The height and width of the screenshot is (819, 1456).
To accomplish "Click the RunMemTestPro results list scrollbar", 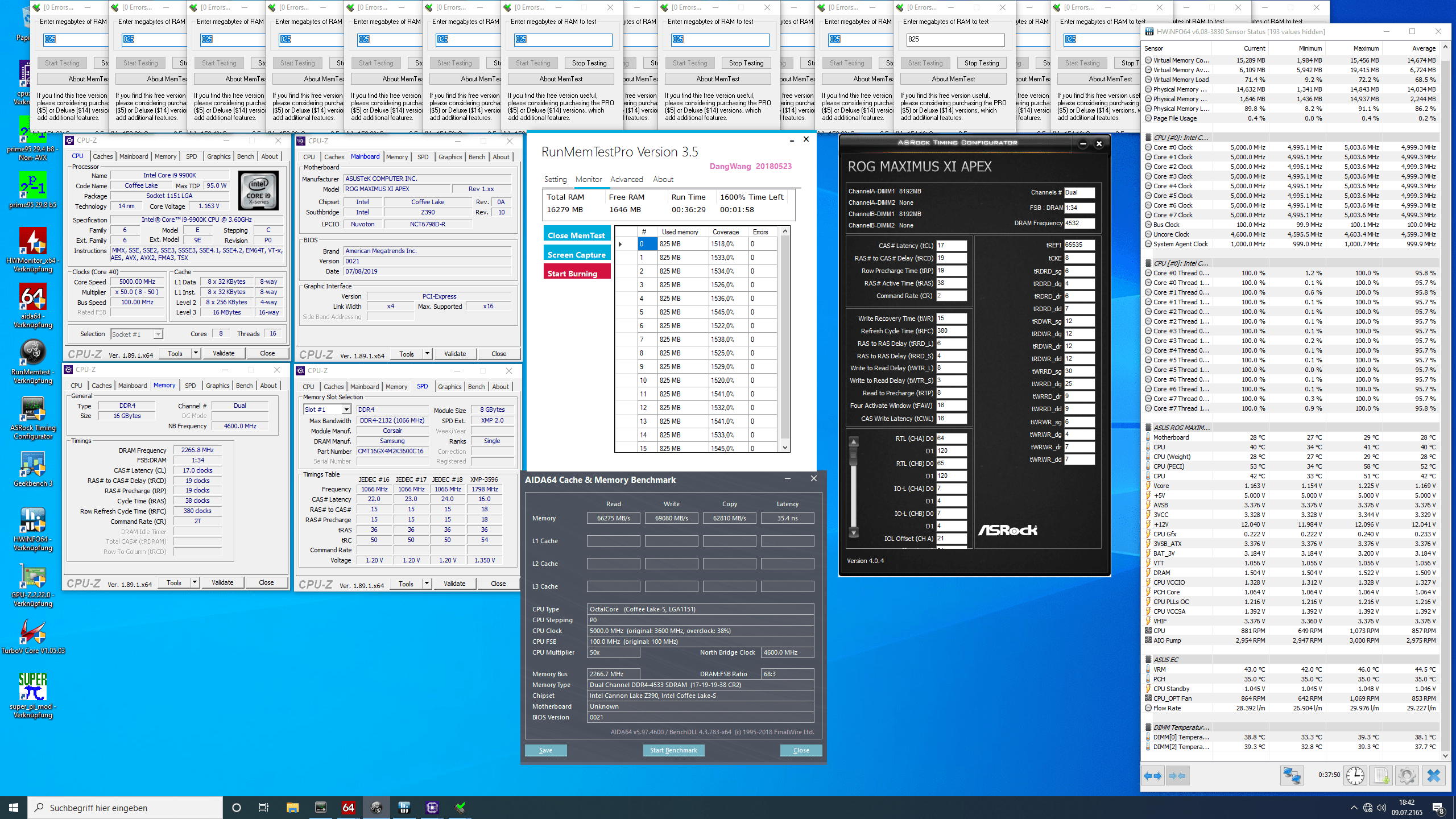I will [785, 338].
